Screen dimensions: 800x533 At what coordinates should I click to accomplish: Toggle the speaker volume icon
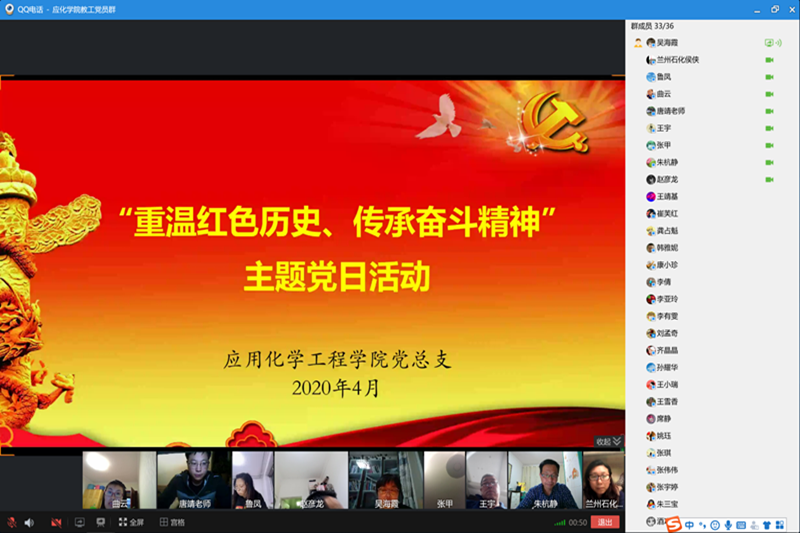(29, 522)
